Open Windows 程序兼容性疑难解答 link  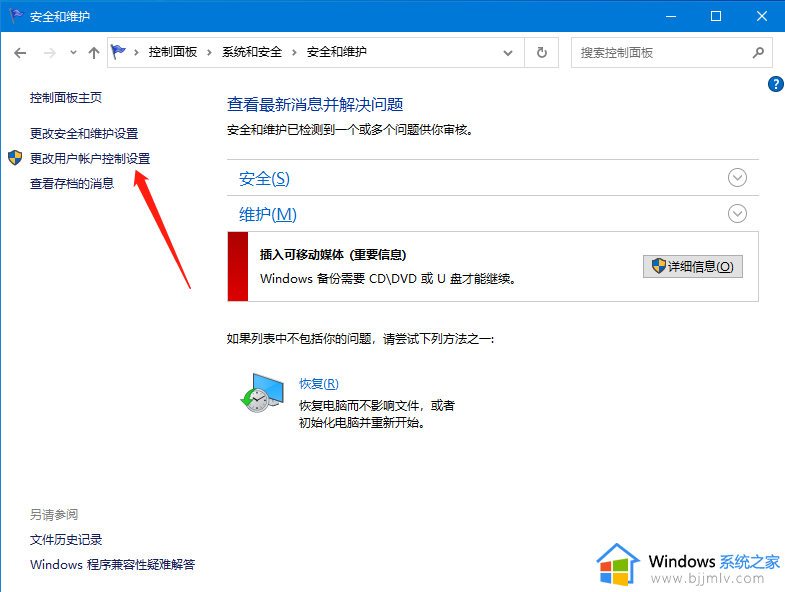click(x=112, y=564)
